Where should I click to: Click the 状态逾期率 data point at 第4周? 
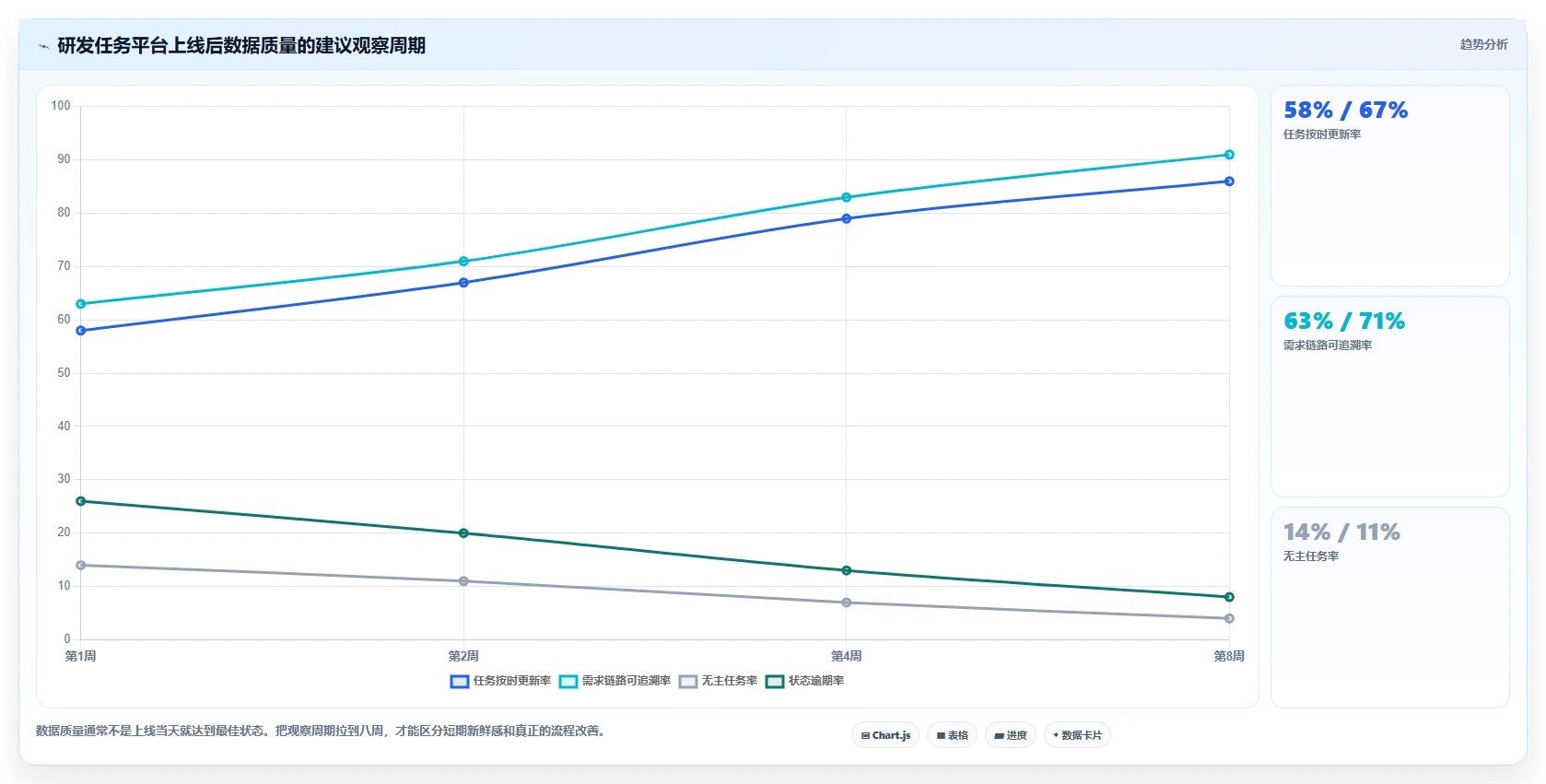coord(847,570)
